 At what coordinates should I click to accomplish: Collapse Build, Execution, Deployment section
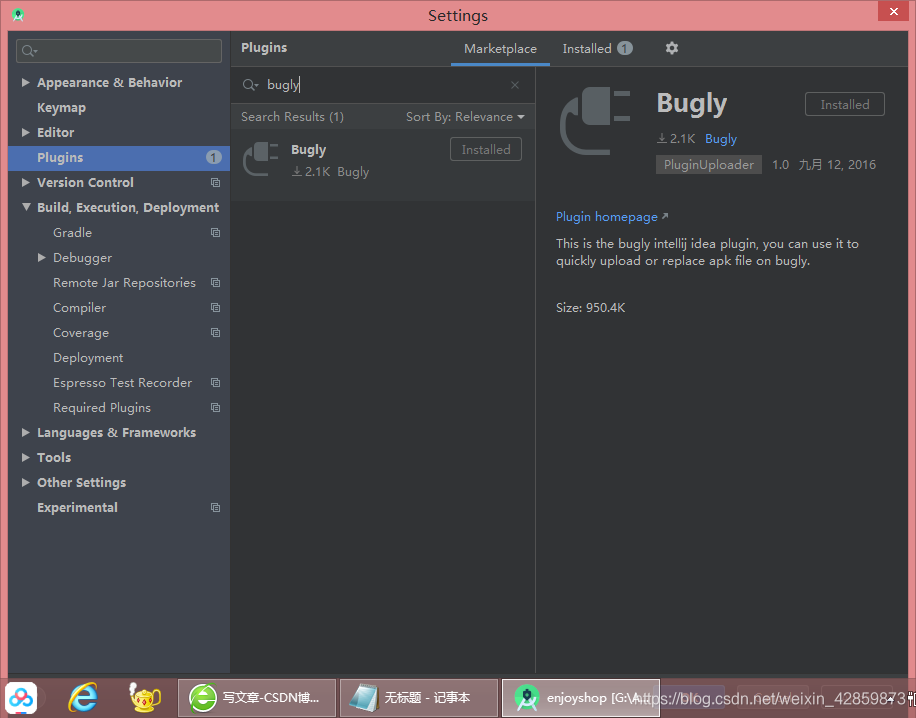click(x=26, y=207)
